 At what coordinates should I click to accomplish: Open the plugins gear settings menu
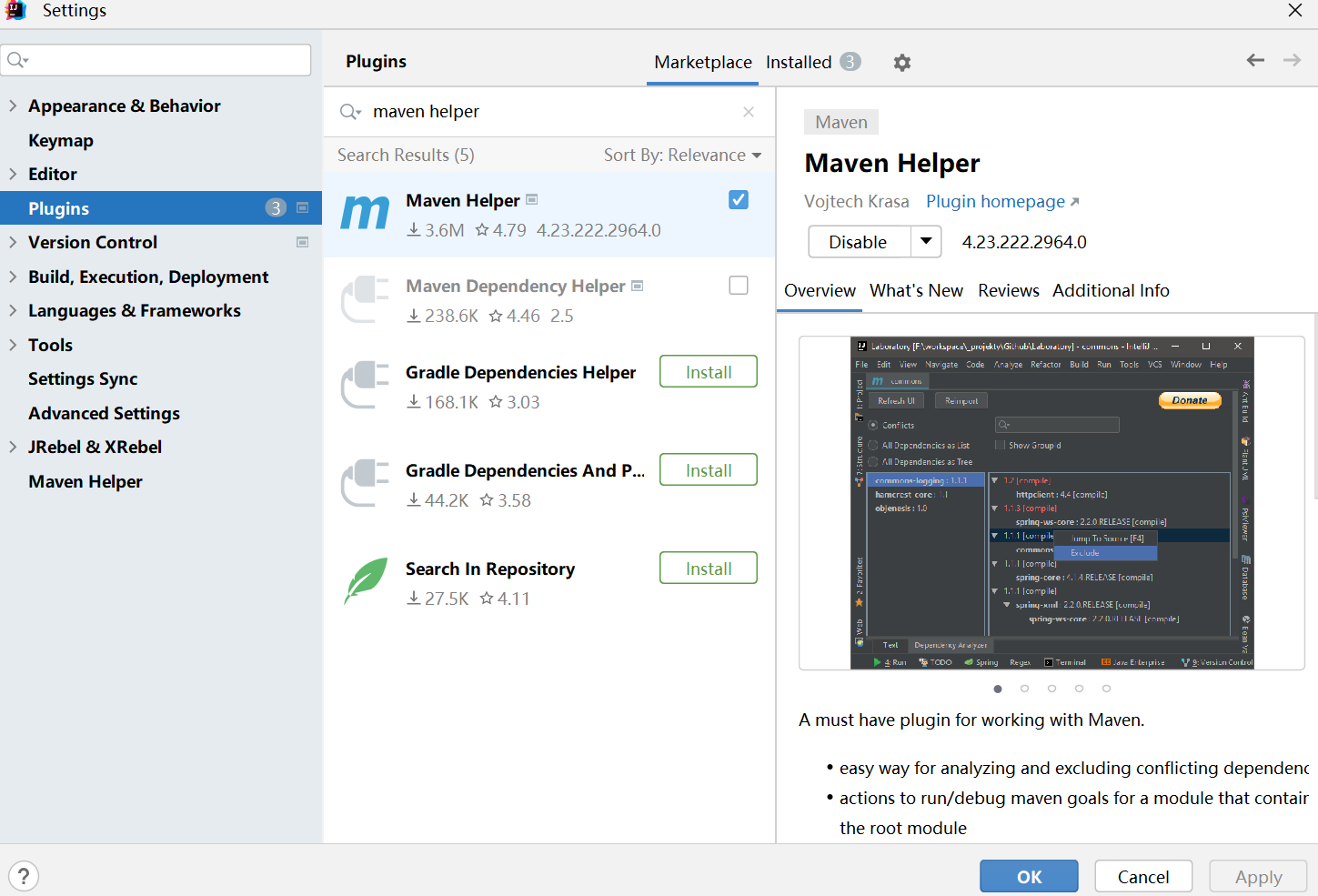(901, 63)
